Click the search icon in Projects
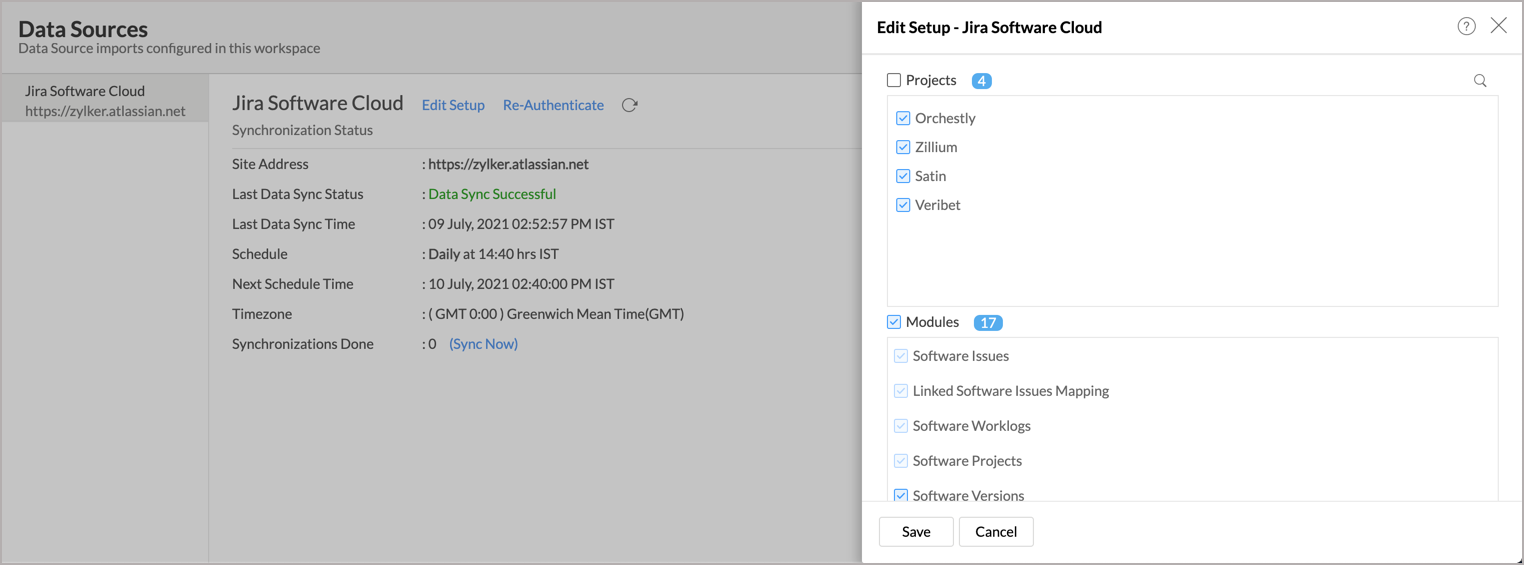 (1480, 81)
